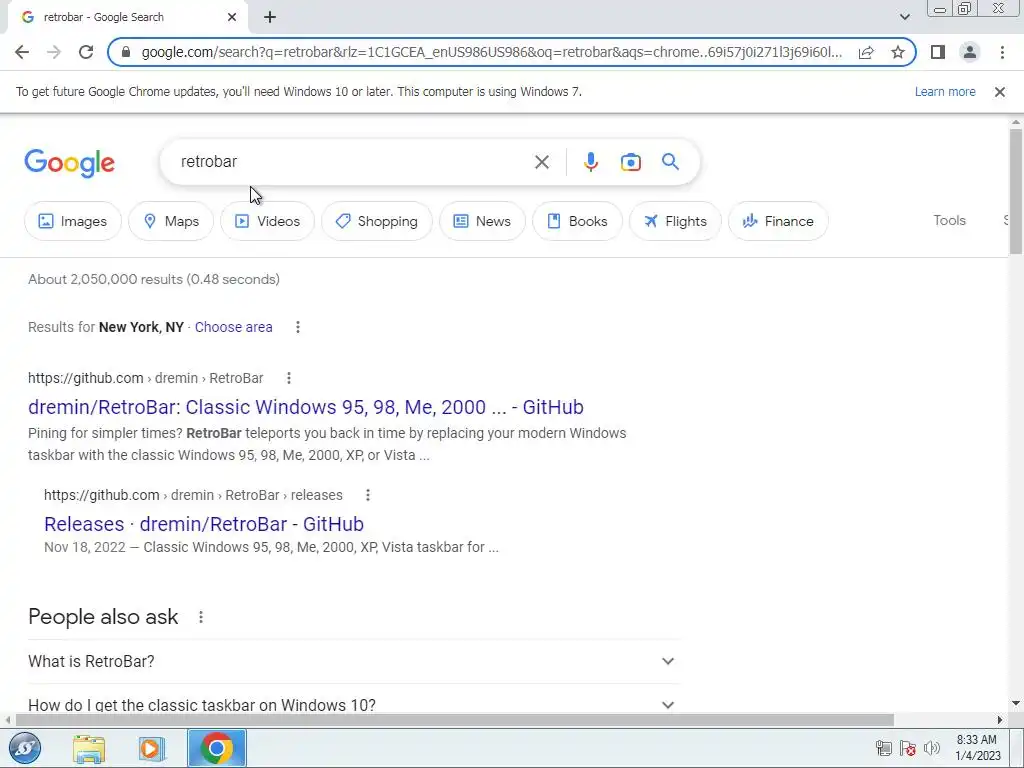Switch to Maps results

[171, 221]
